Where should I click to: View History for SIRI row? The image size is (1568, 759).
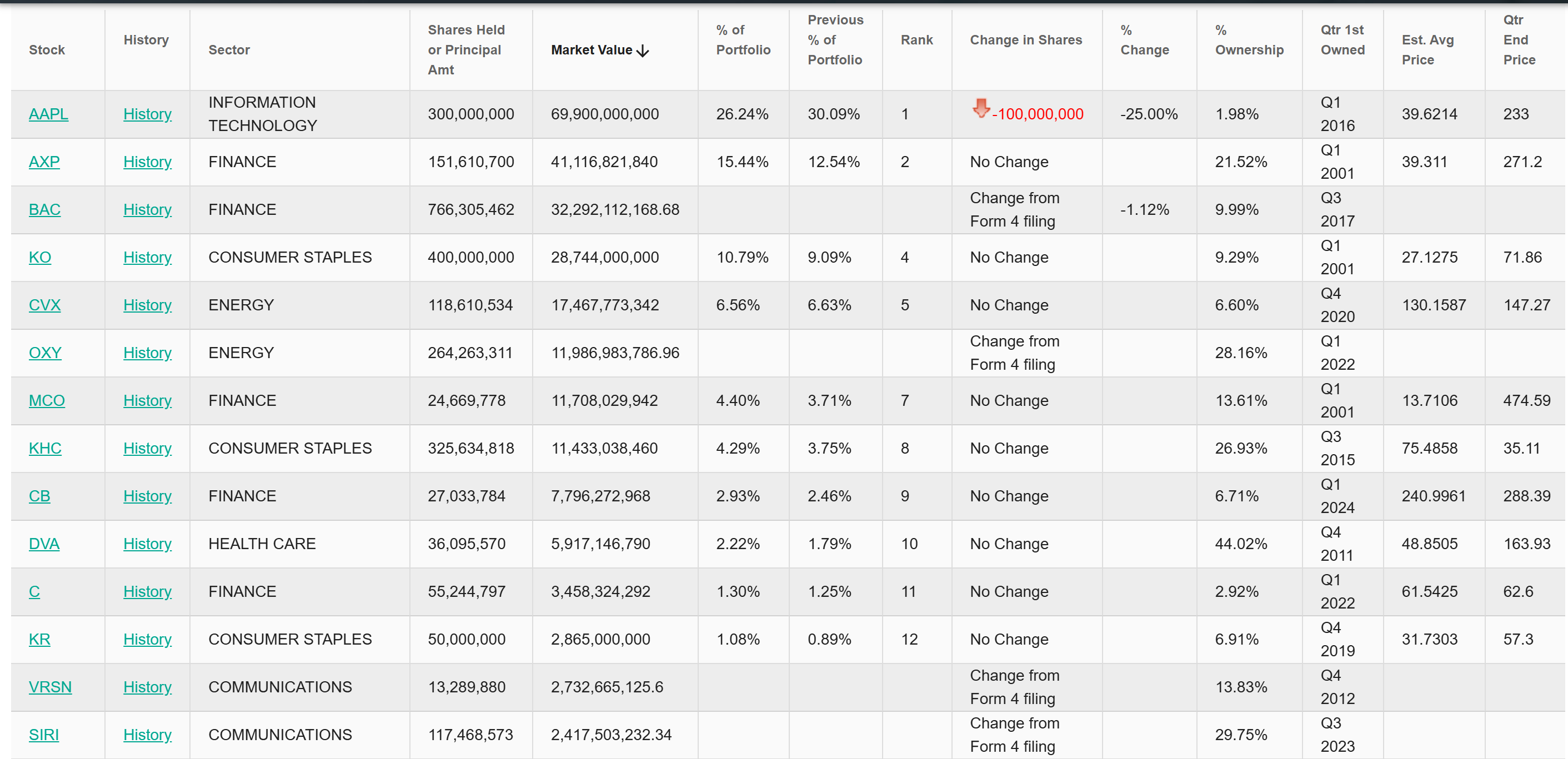pyautogui.click(x=147, y=735)
